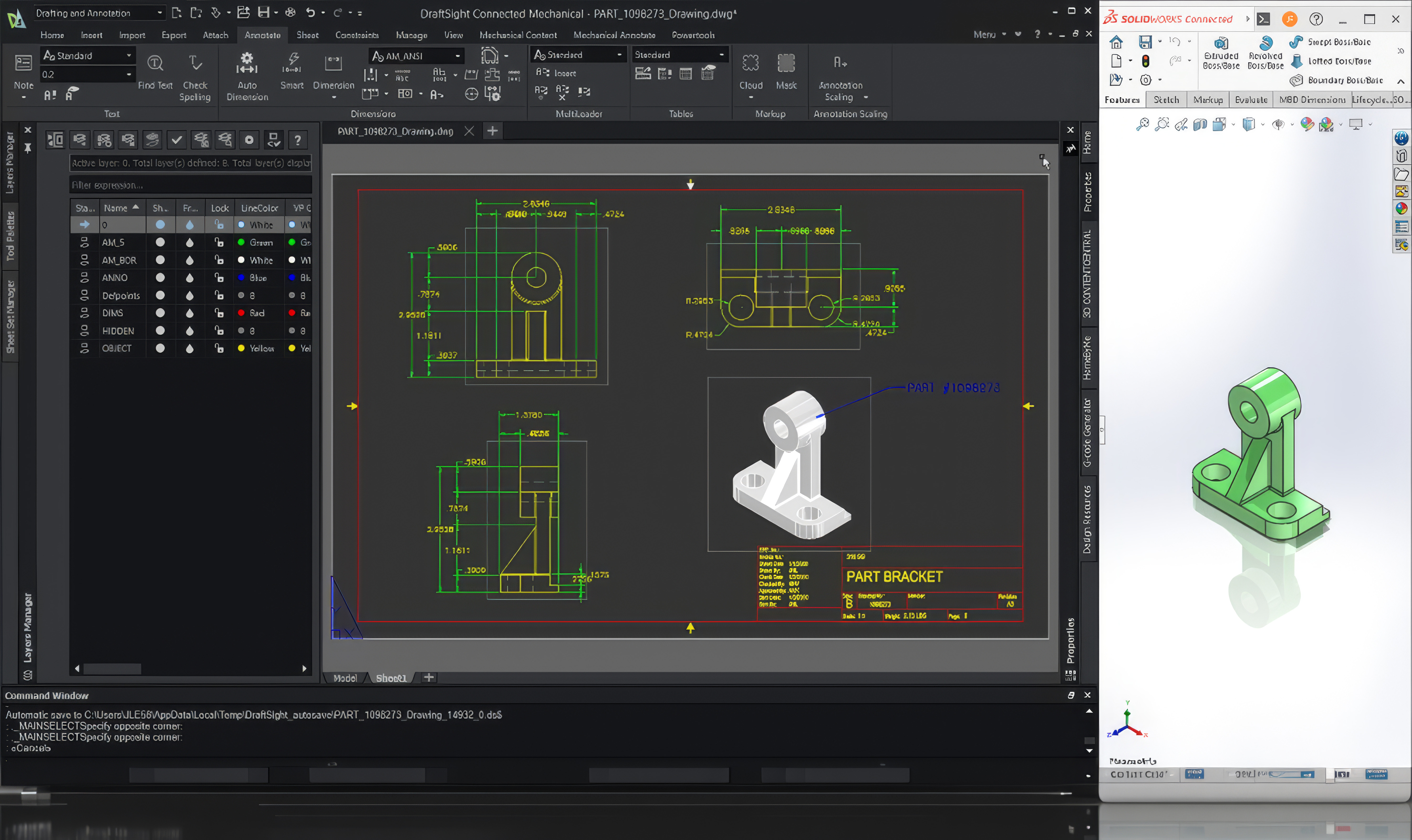1412x840 pixels.
Task: Close the PART_1098273_Drawing.dwg document tab
Action: tap(469, 131)
